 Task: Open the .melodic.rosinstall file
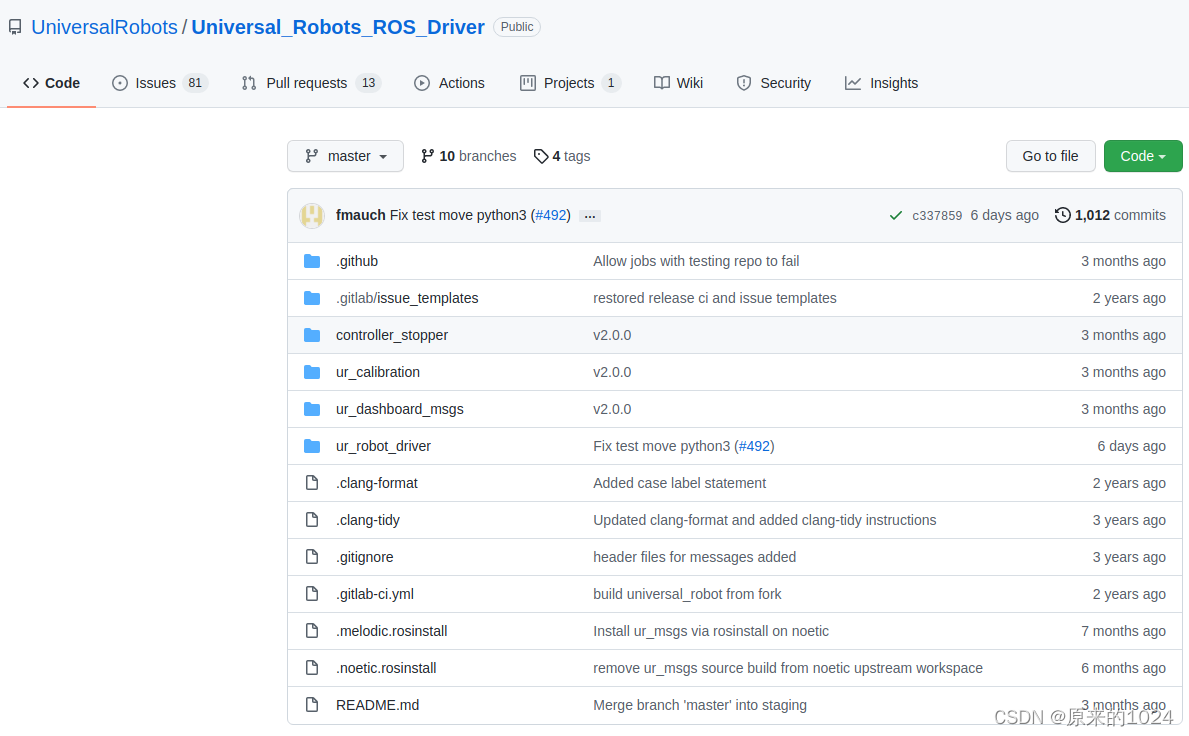tap(392, 631)
